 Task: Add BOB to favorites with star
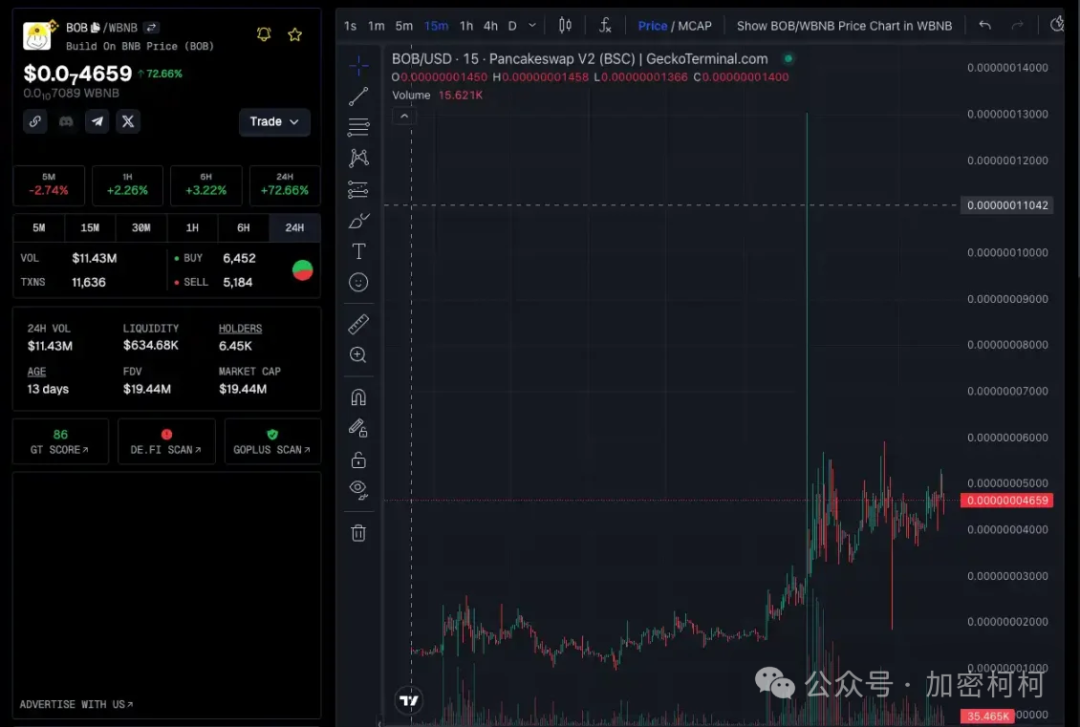295,35
